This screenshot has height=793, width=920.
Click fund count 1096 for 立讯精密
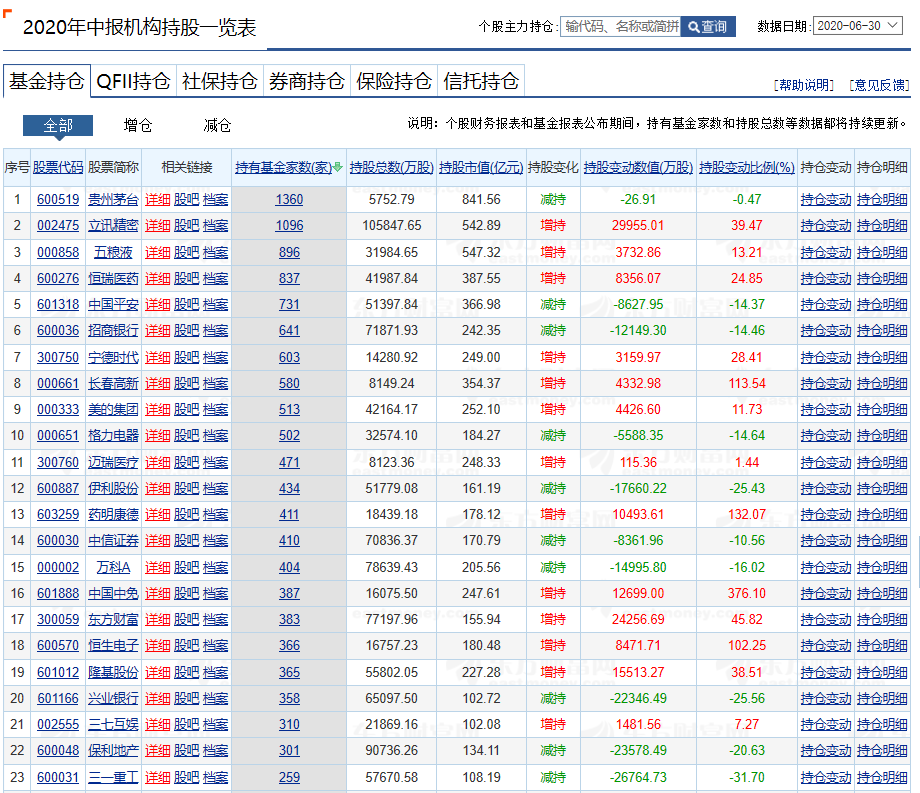(x=289, y=226)
